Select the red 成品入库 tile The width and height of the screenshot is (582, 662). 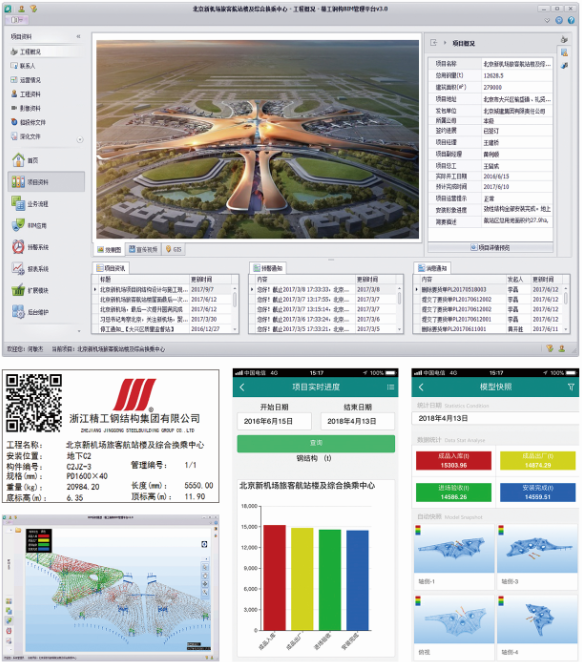[x=453, y=461]
